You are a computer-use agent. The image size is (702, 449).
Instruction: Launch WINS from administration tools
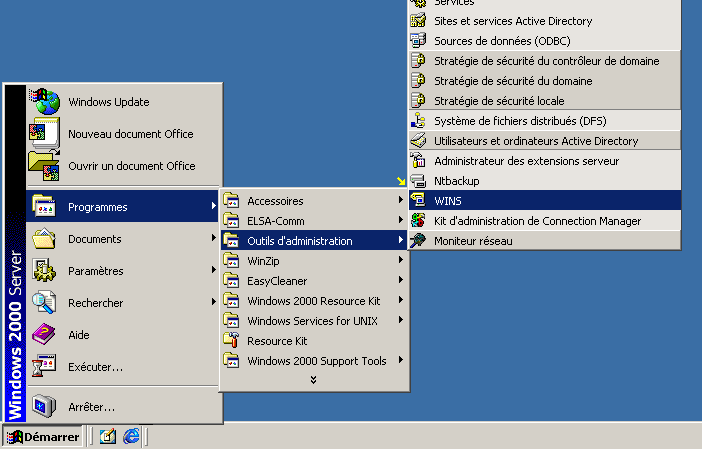click(545, 201)
